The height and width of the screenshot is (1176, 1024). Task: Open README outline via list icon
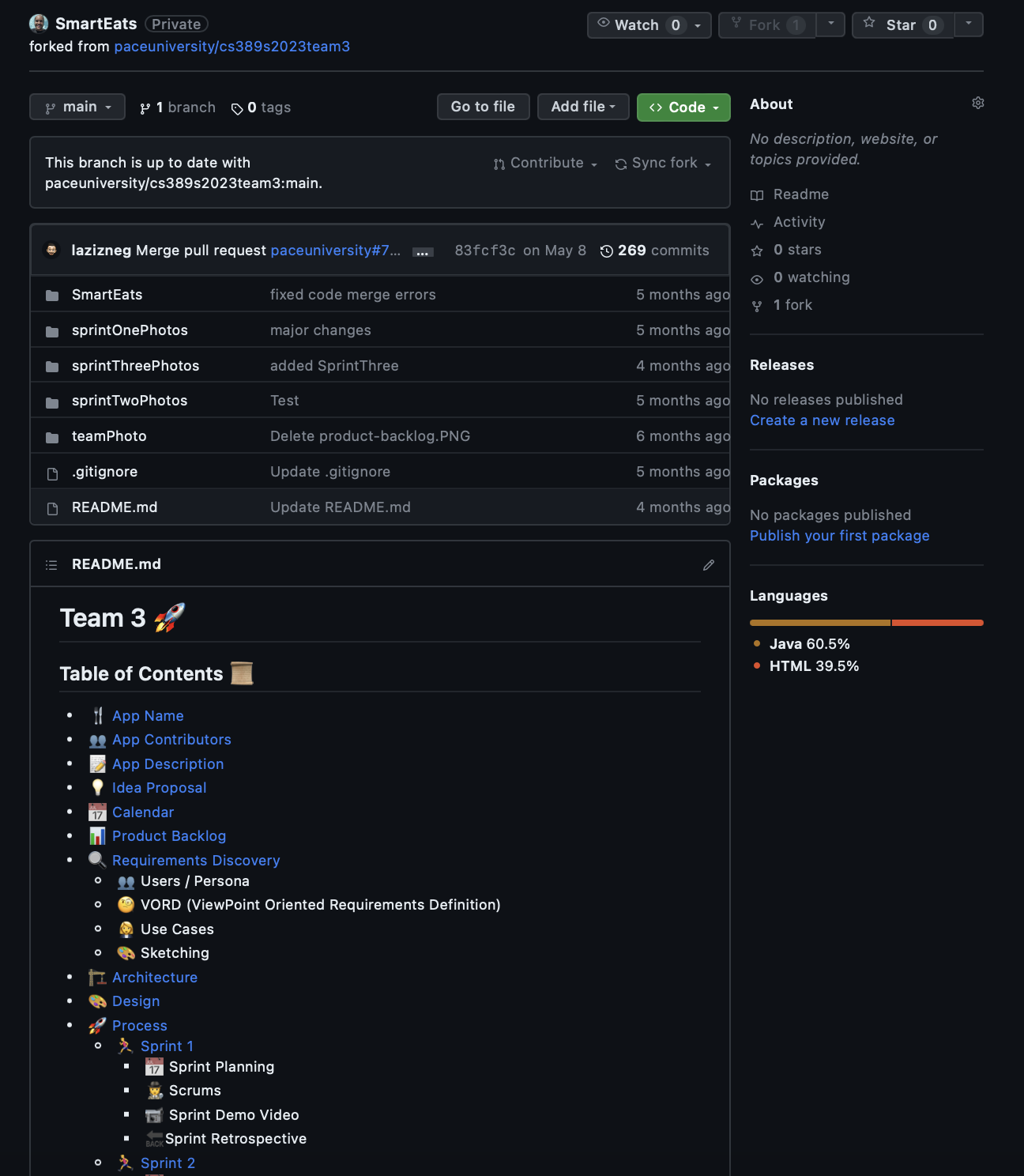point(51,564)
